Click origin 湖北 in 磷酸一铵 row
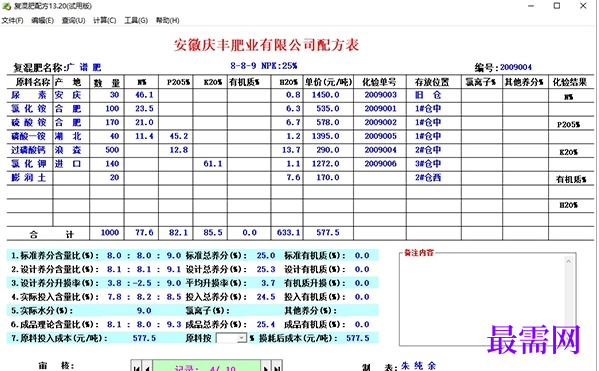 (68, 136)
